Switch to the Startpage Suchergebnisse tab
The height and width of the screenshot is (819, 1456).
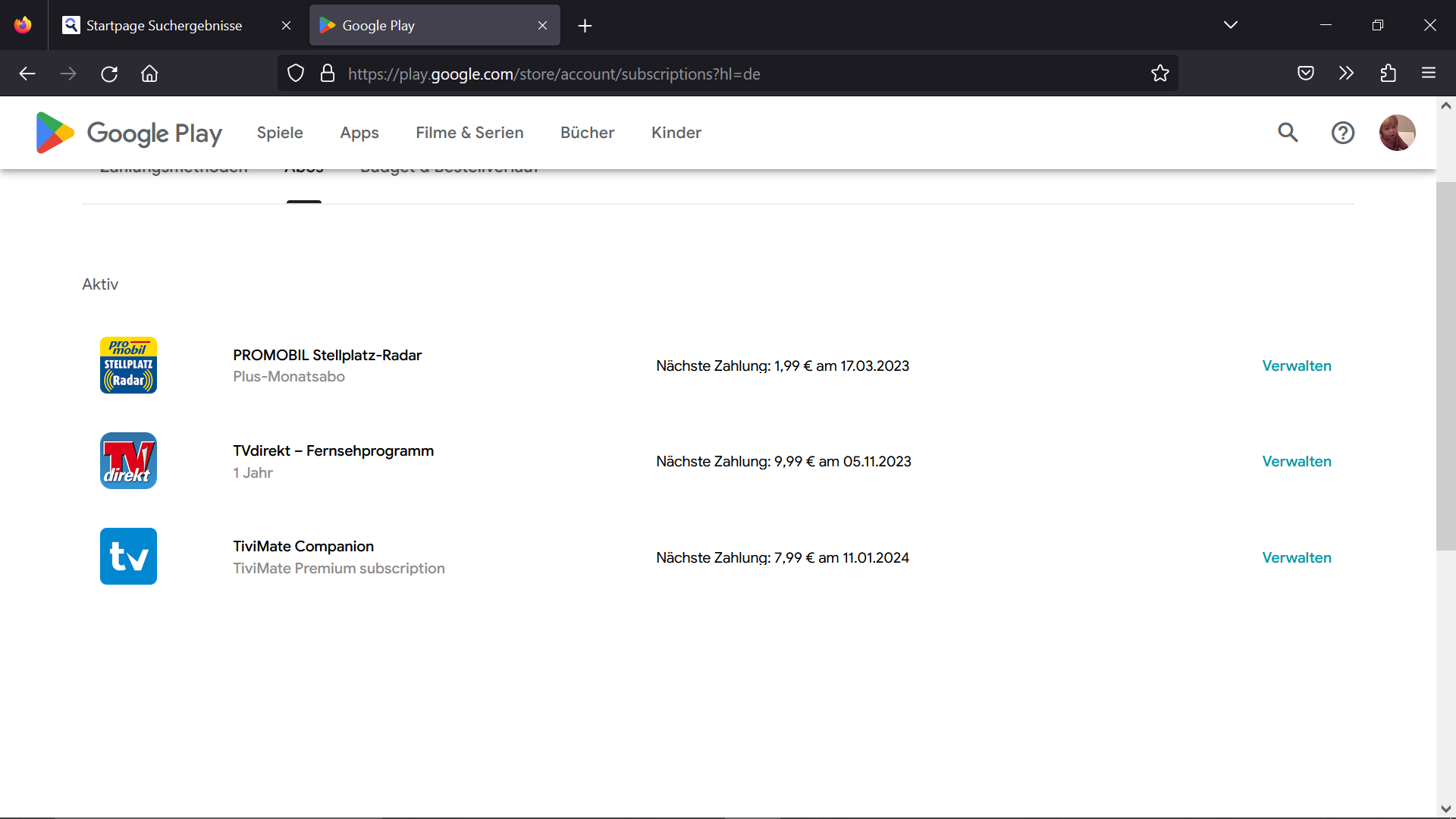coord(164,25)
